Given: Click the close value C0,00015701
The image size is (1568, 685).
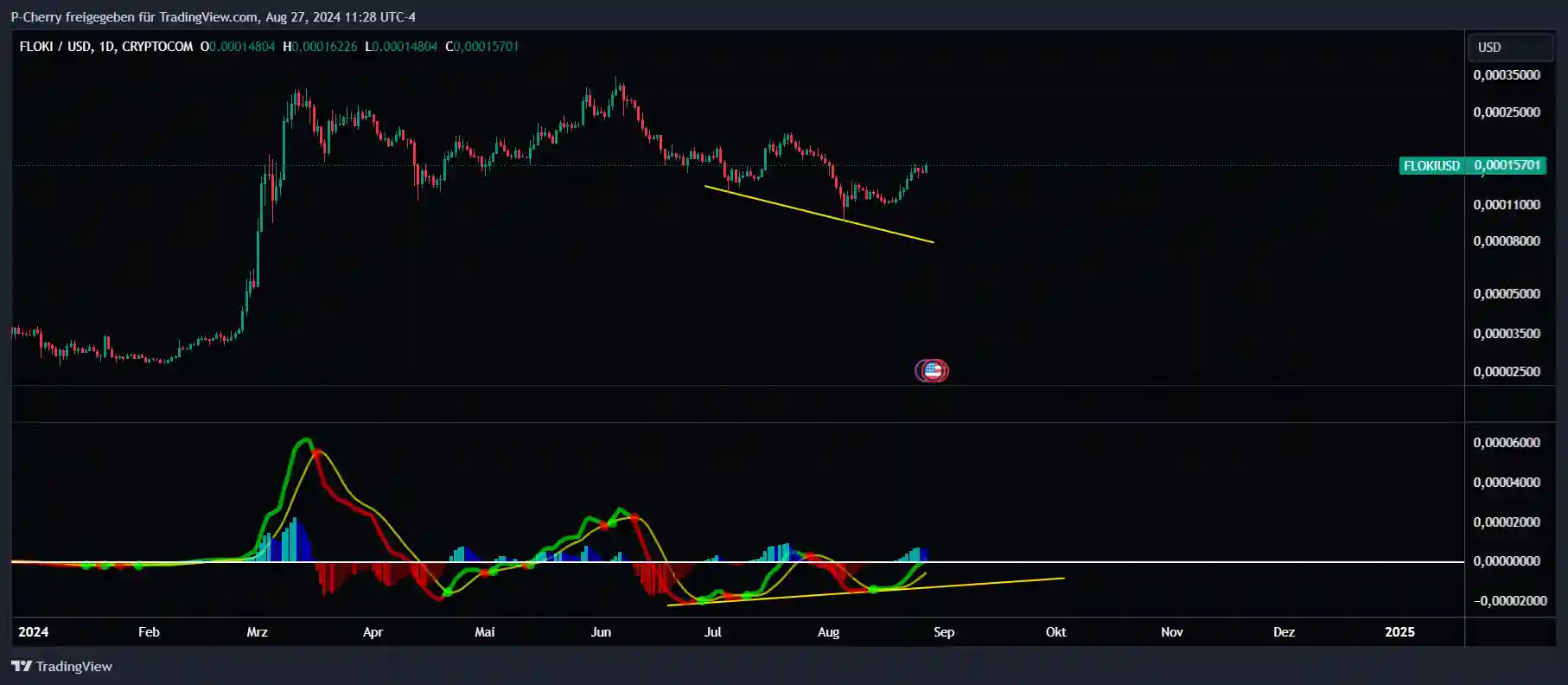Looking at the screenshot, I should [482, 47].
